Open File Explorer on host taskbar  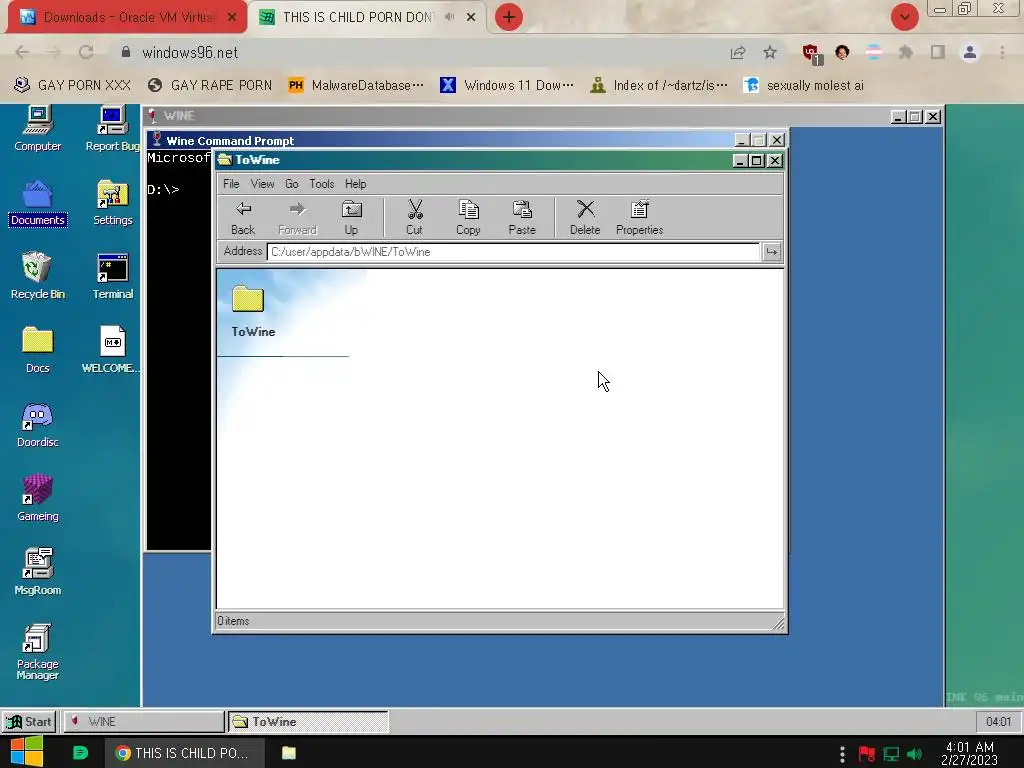(289, 753)
